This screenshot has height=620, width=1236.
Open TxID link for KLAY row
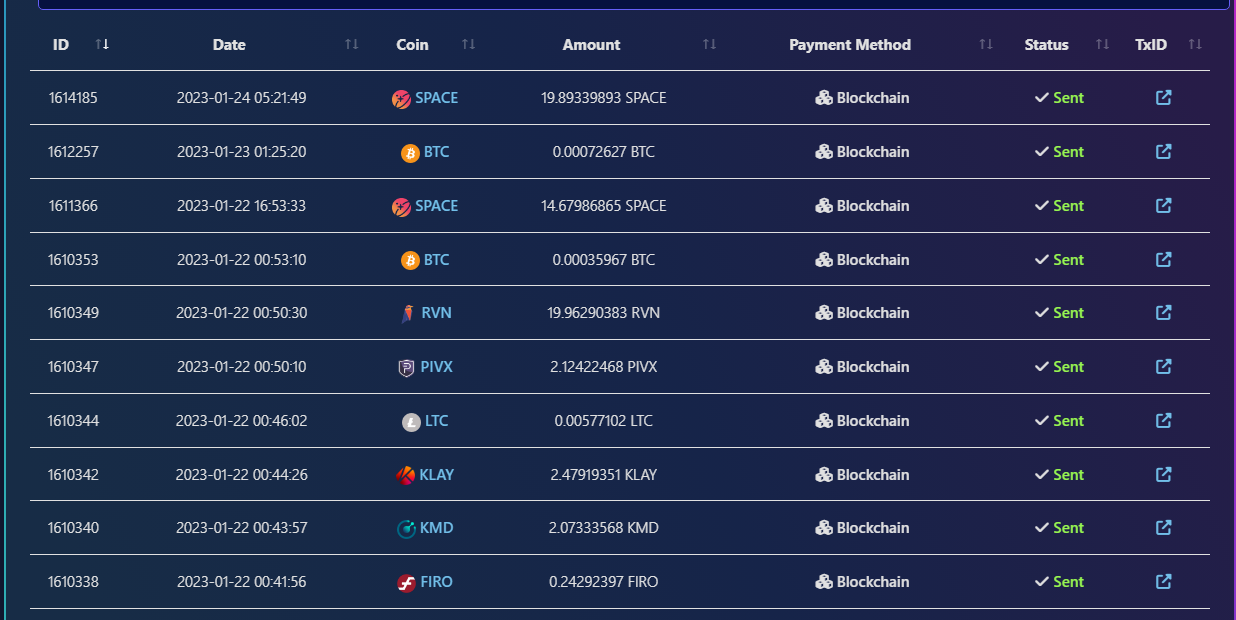(x=1163, y=475)
